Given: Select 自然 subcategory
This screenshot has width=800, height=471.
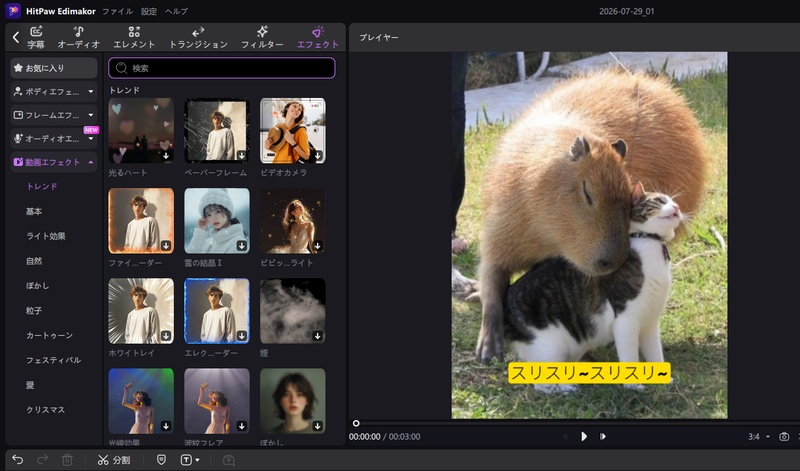Looking at the screenshot, I should (x=34, y=261).
